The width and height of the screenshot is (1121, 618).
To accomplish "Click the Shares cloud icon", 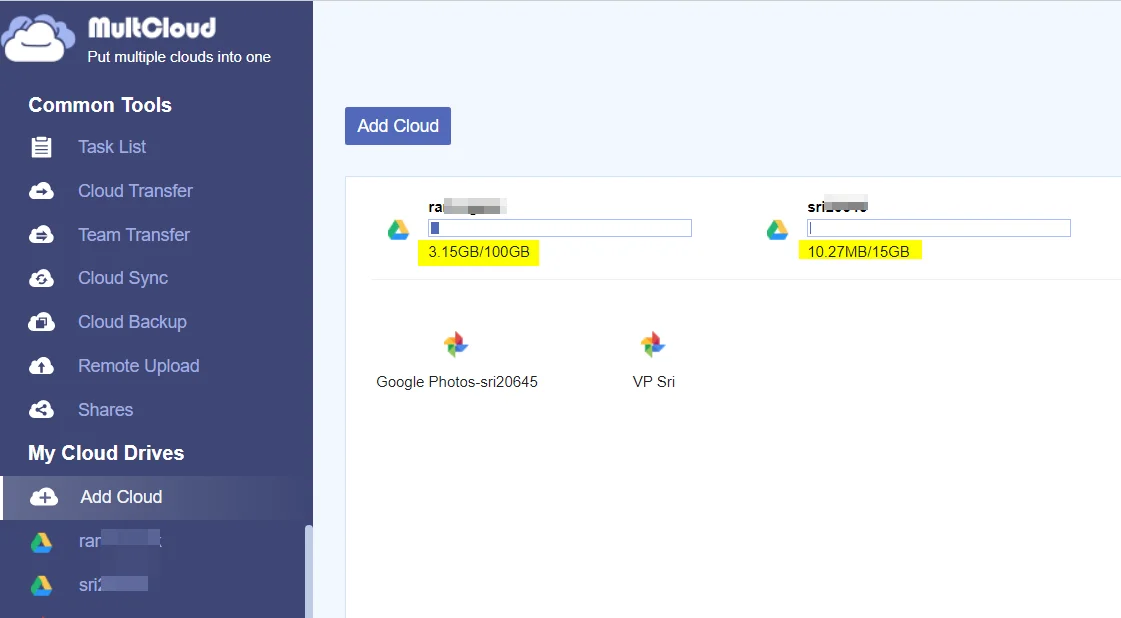I will tap(41, 410).
